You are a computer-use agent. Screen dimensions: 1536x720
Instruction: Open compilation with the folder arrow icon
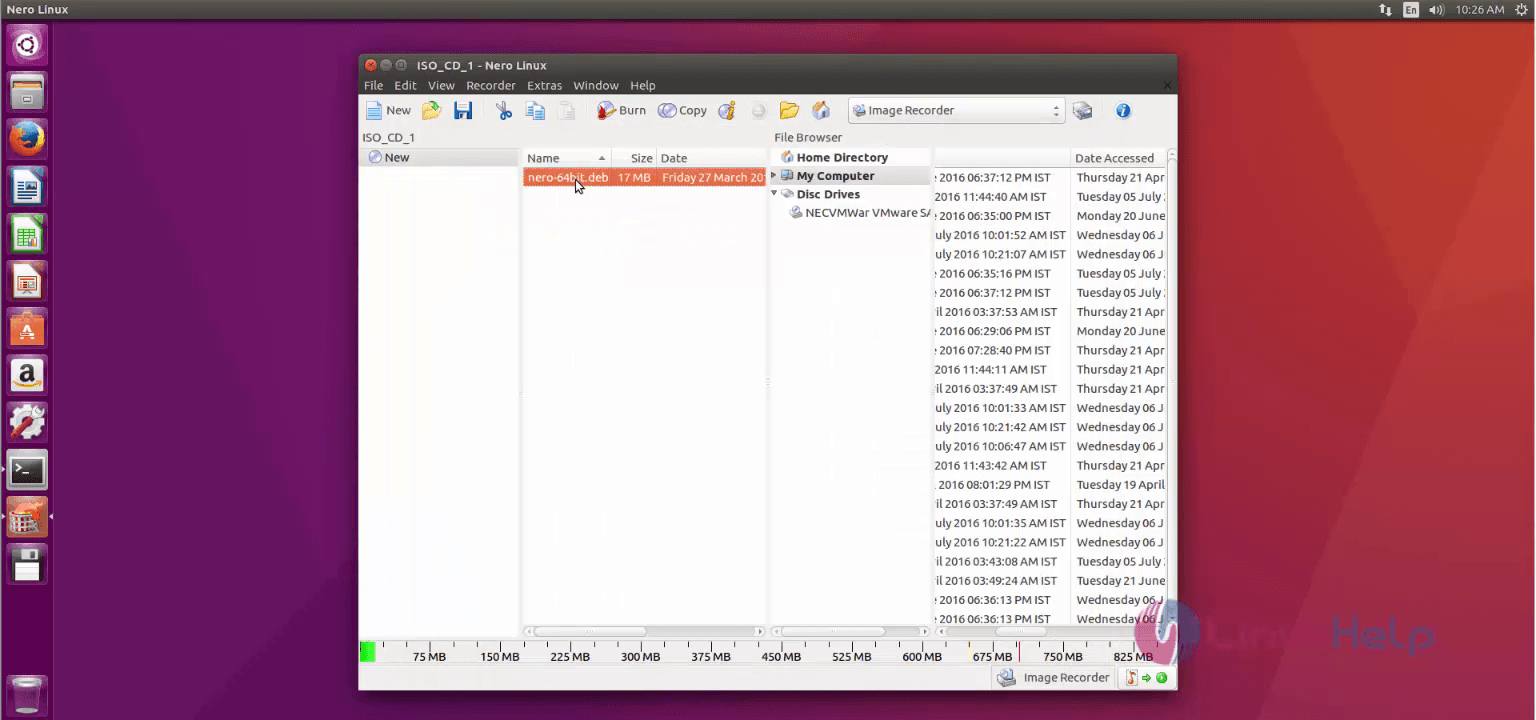(432, 111)
